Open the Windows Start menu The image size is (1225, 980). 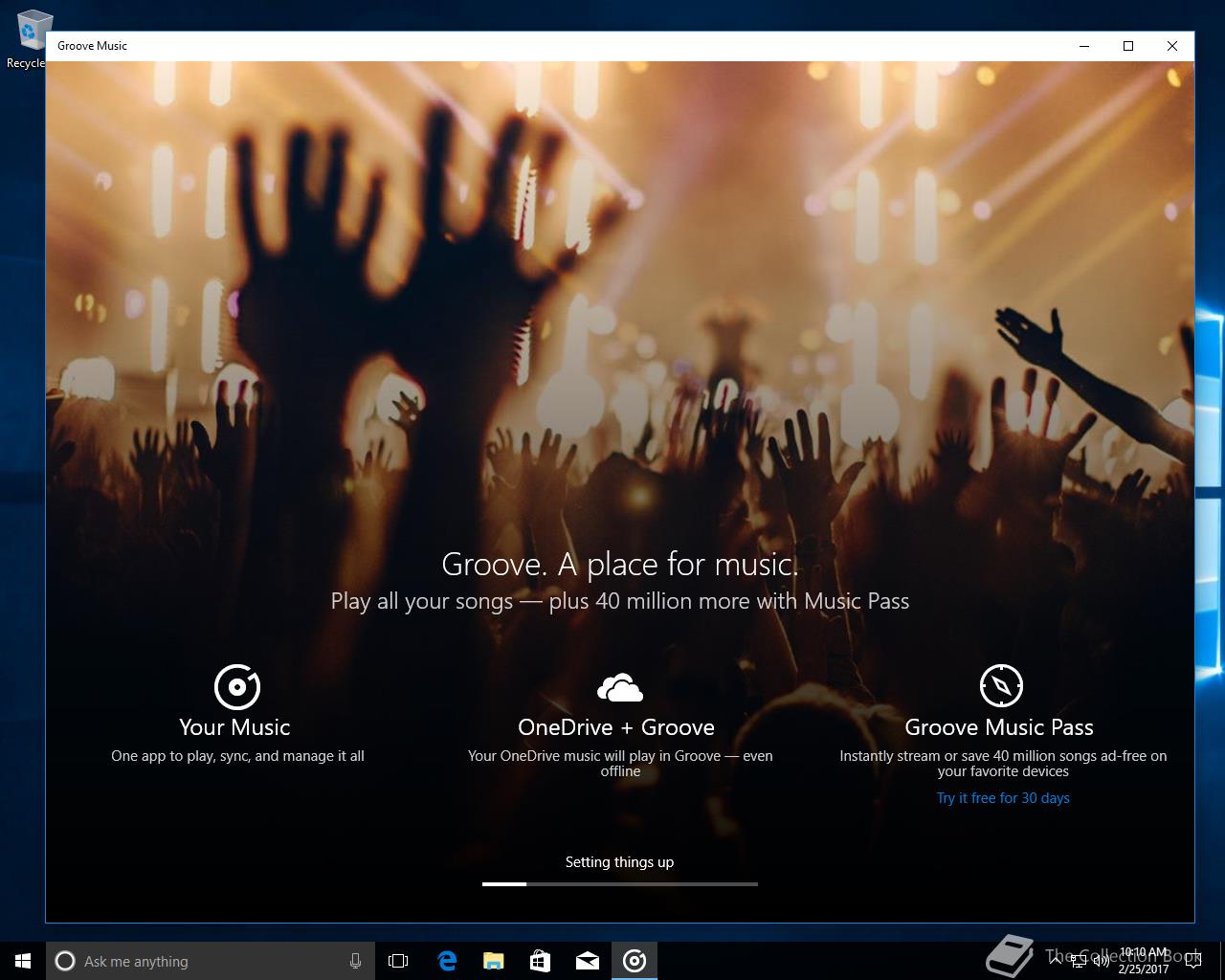pos(23,961)
